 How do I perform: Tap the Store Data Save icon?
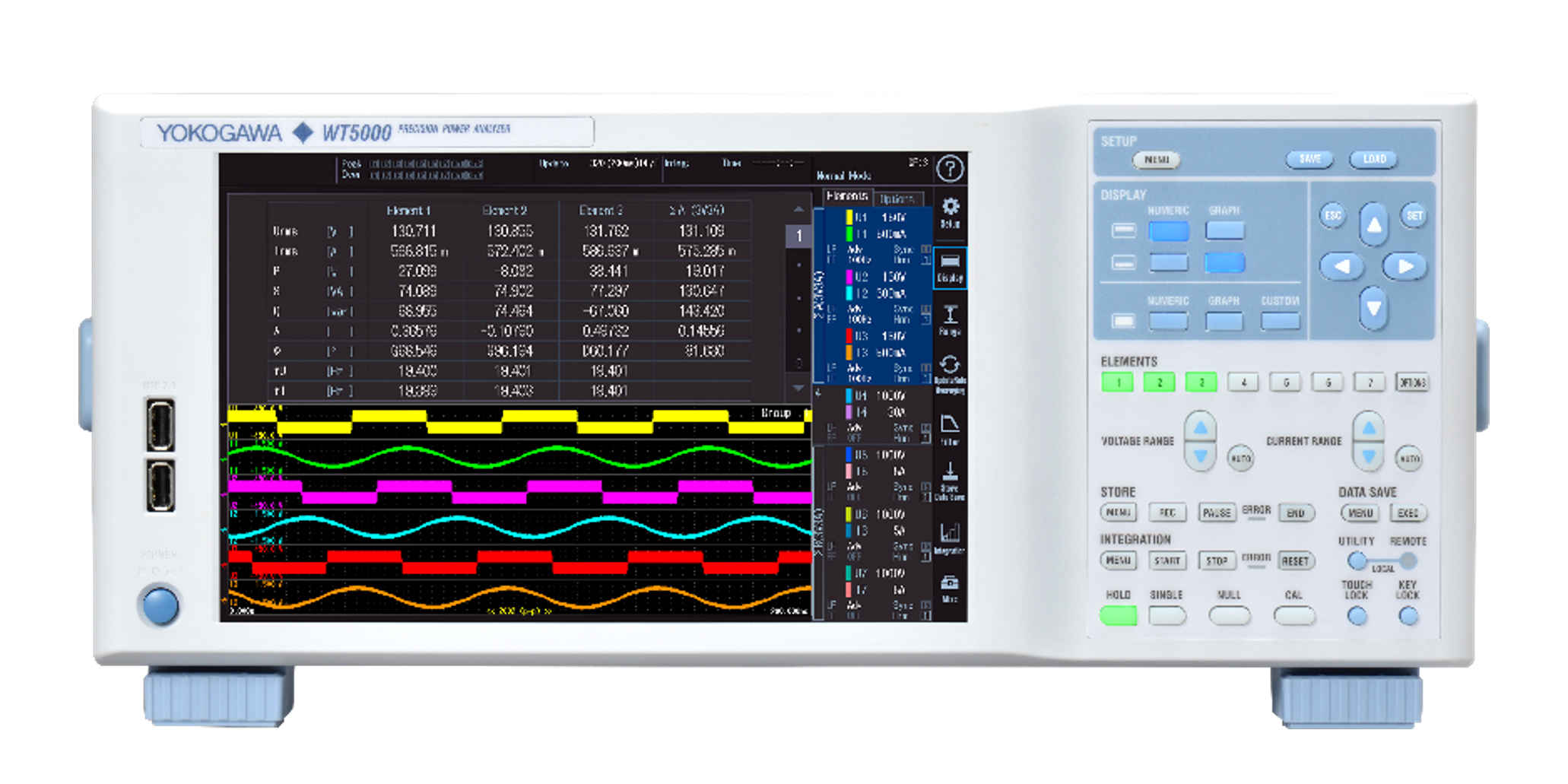pyautogui.click(x=950, y=481)
